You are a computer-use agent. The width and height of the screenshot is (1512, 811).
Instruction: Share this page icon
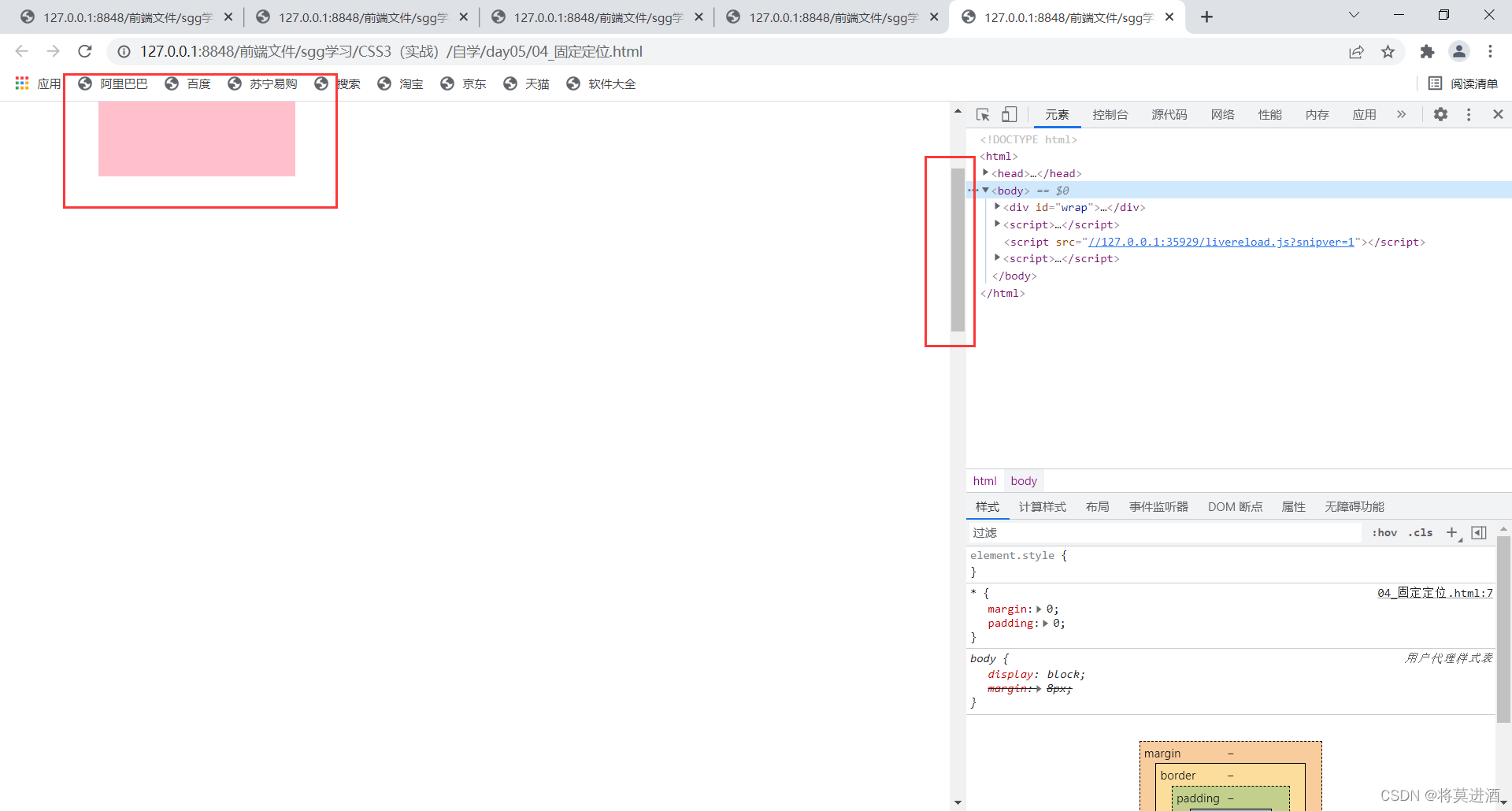pos(1356,51)
